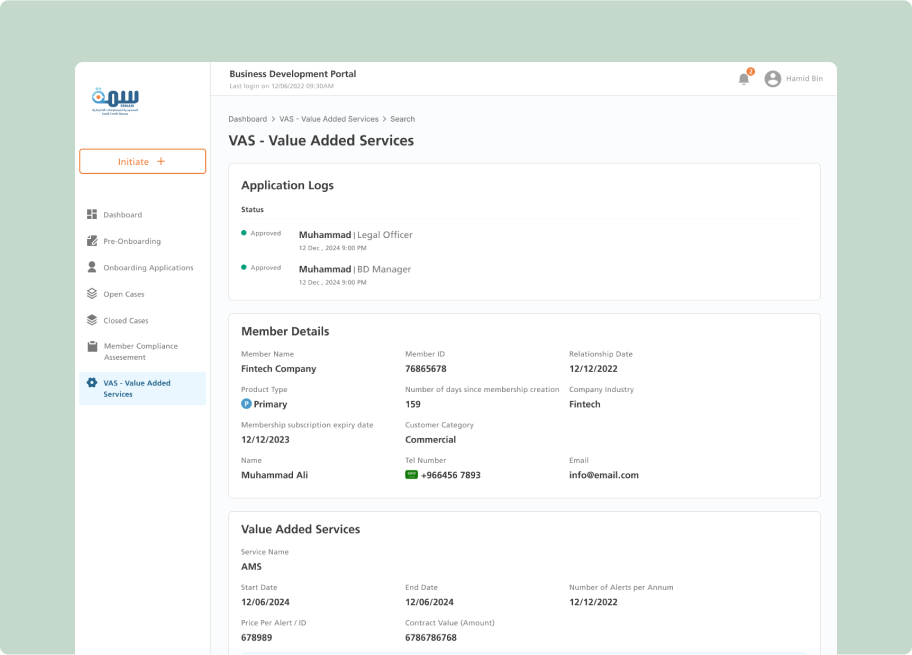Click the email info@email.com

pyautogui.click(x=604, y=475)
